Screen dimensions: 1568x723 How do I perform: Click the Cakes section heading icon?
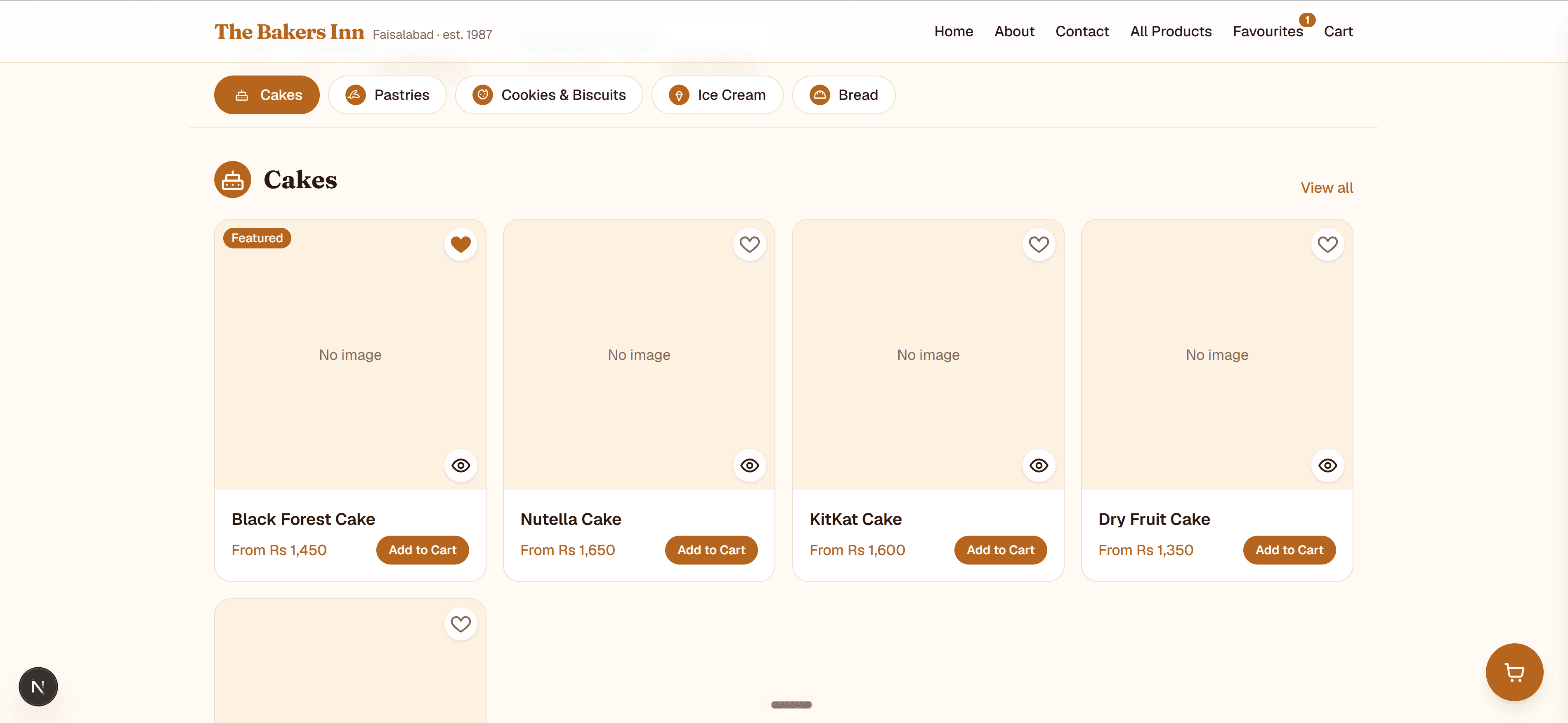233,180
